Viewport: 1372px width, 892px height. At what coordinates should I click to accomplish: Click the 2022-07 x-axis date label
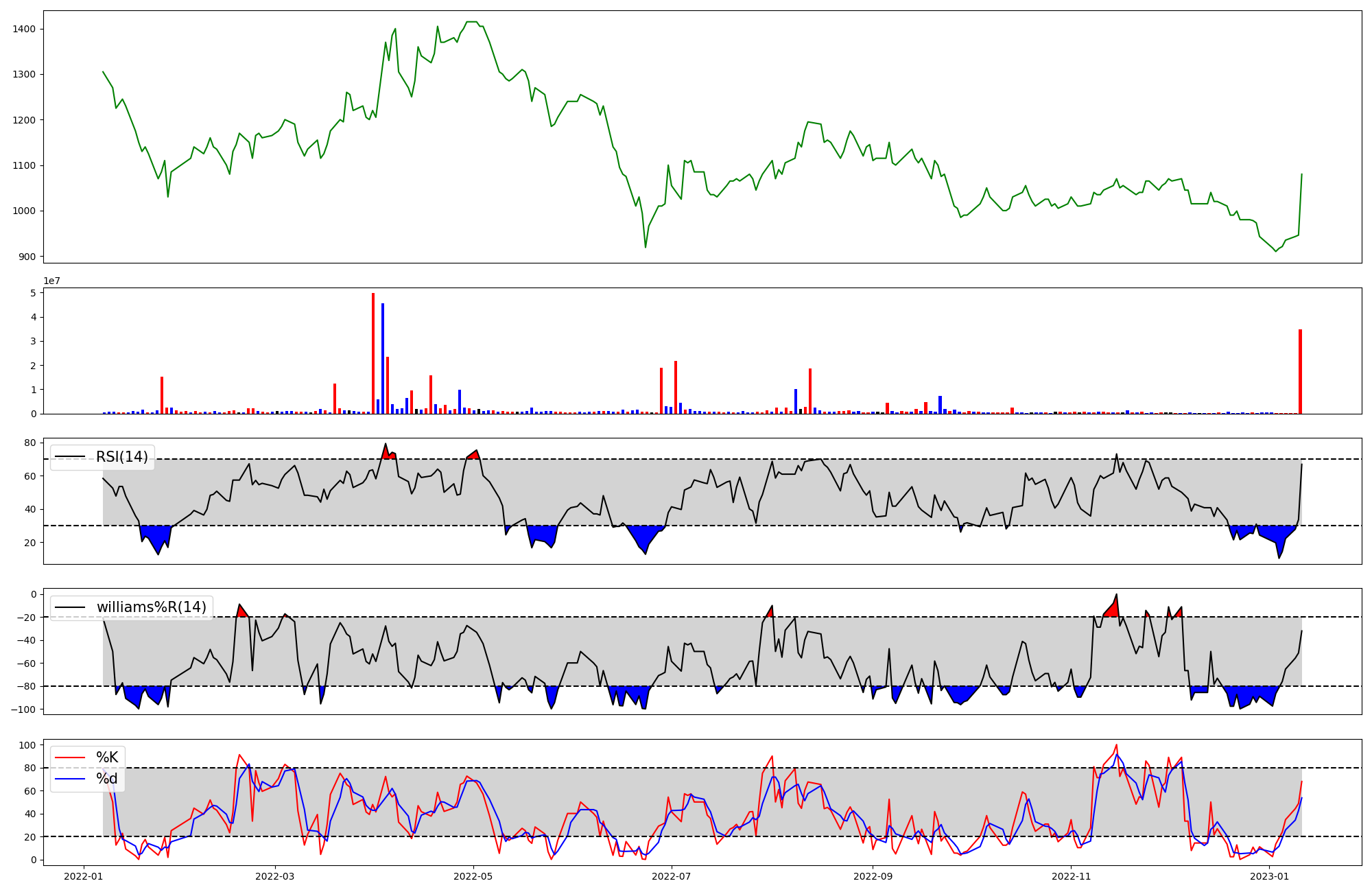(672, 876)
